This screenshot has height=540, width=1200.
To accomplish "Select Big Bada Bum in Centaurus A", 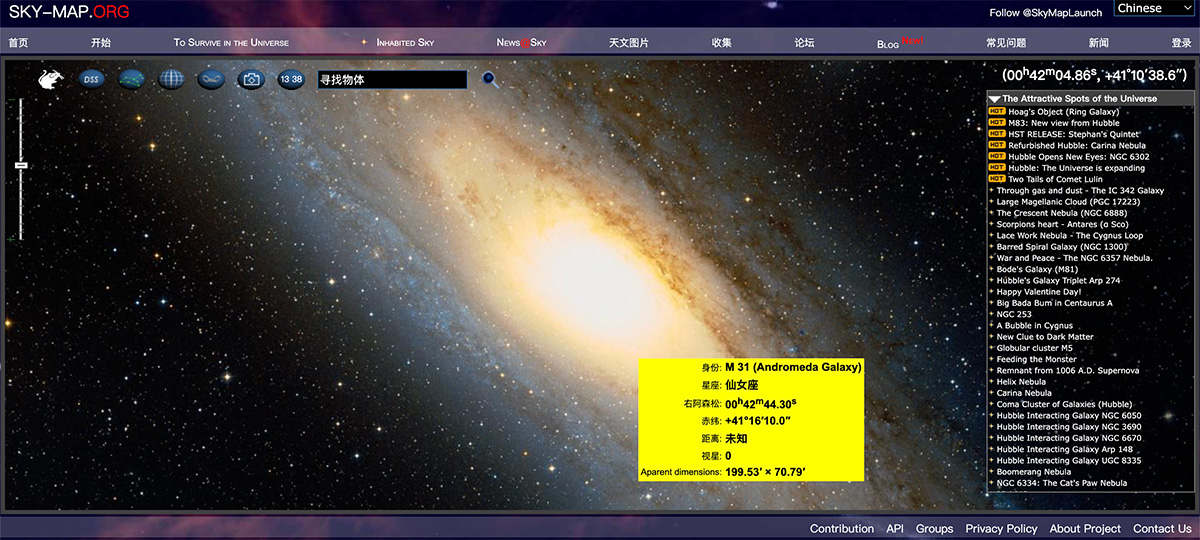I will 1055,303.
